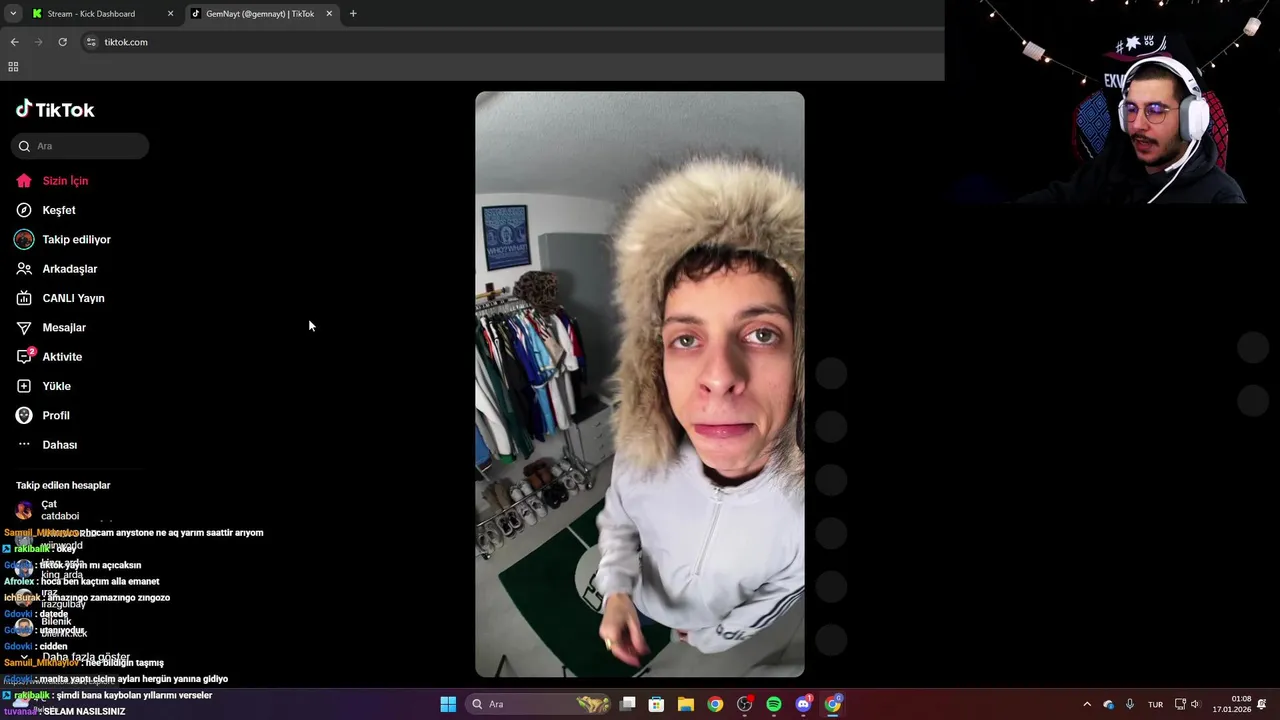Screen dimensions: 1280x720
Task: Open Takip ediliyor feed
Action: tap(63, 240)
